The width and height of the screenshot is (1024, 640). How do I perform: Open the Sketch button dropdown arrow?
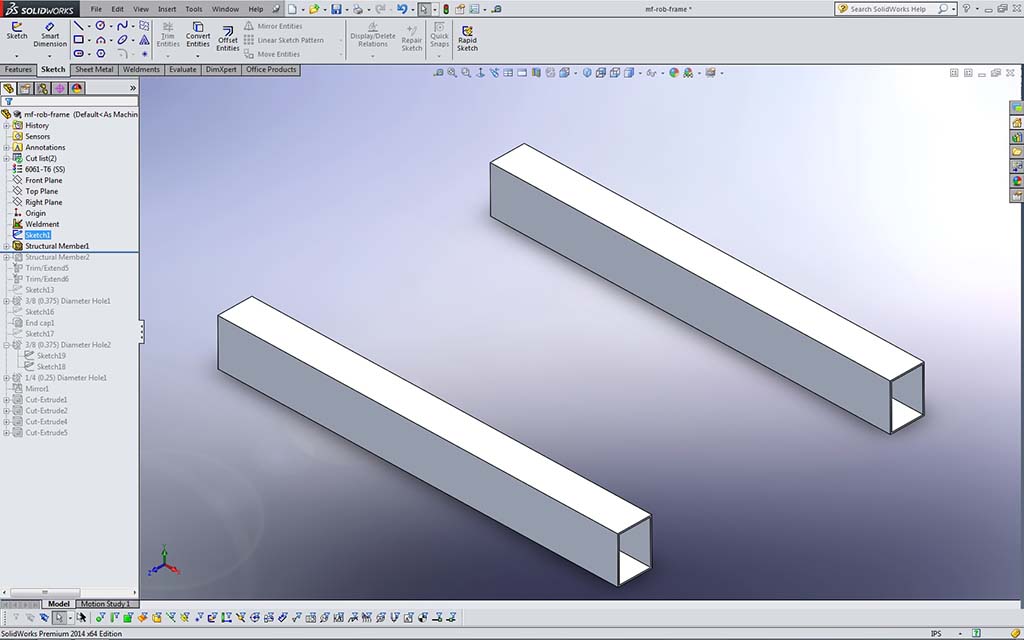click(x=17, y=55)
